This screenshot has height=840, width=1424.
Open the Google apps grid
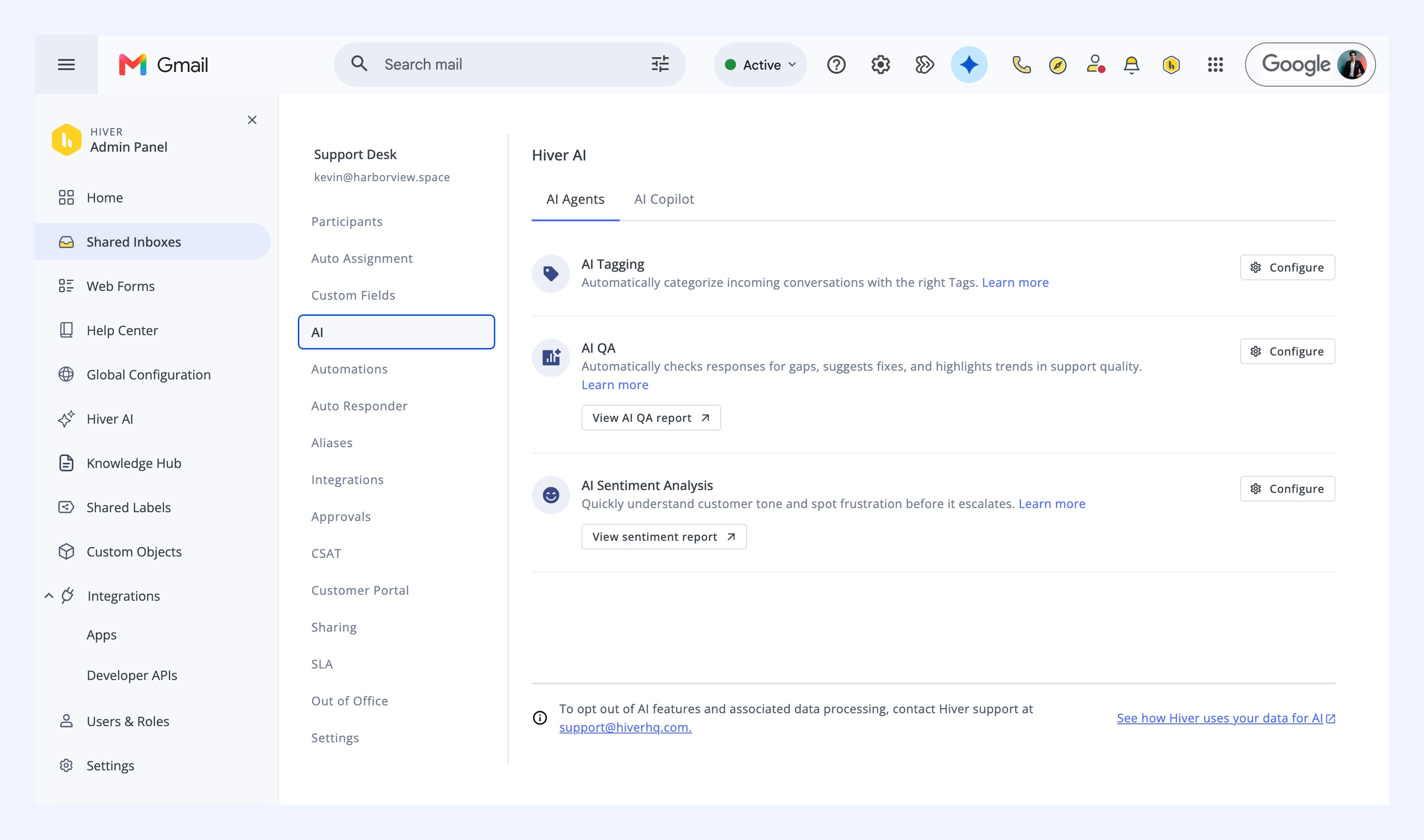coord(1215,65)
